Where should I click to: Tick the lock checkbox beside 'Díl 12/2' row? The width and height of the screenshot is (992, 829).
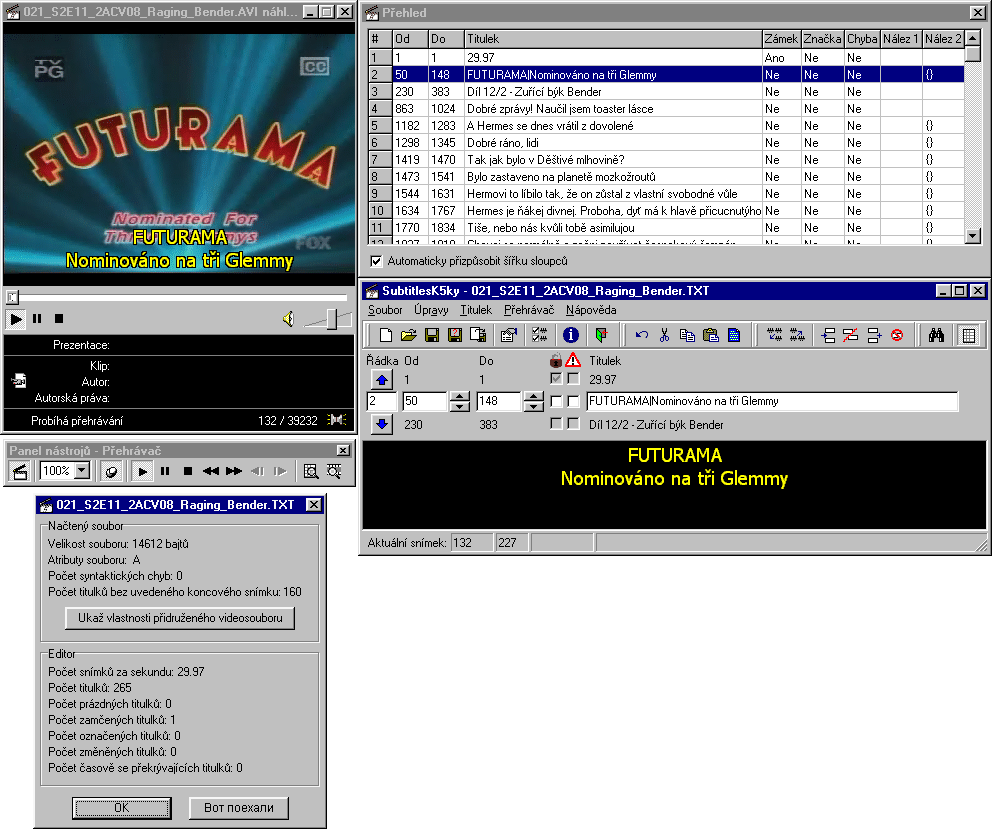(x=556, y=423)
